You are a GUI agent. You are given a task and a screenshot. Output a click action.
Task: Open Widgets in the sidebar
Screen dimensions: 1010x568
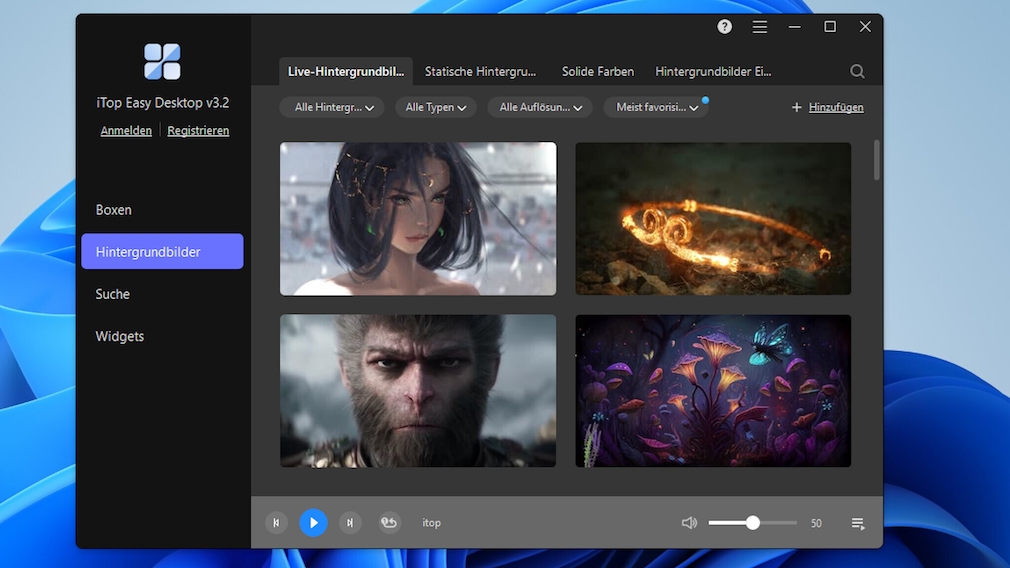point(162,336)
